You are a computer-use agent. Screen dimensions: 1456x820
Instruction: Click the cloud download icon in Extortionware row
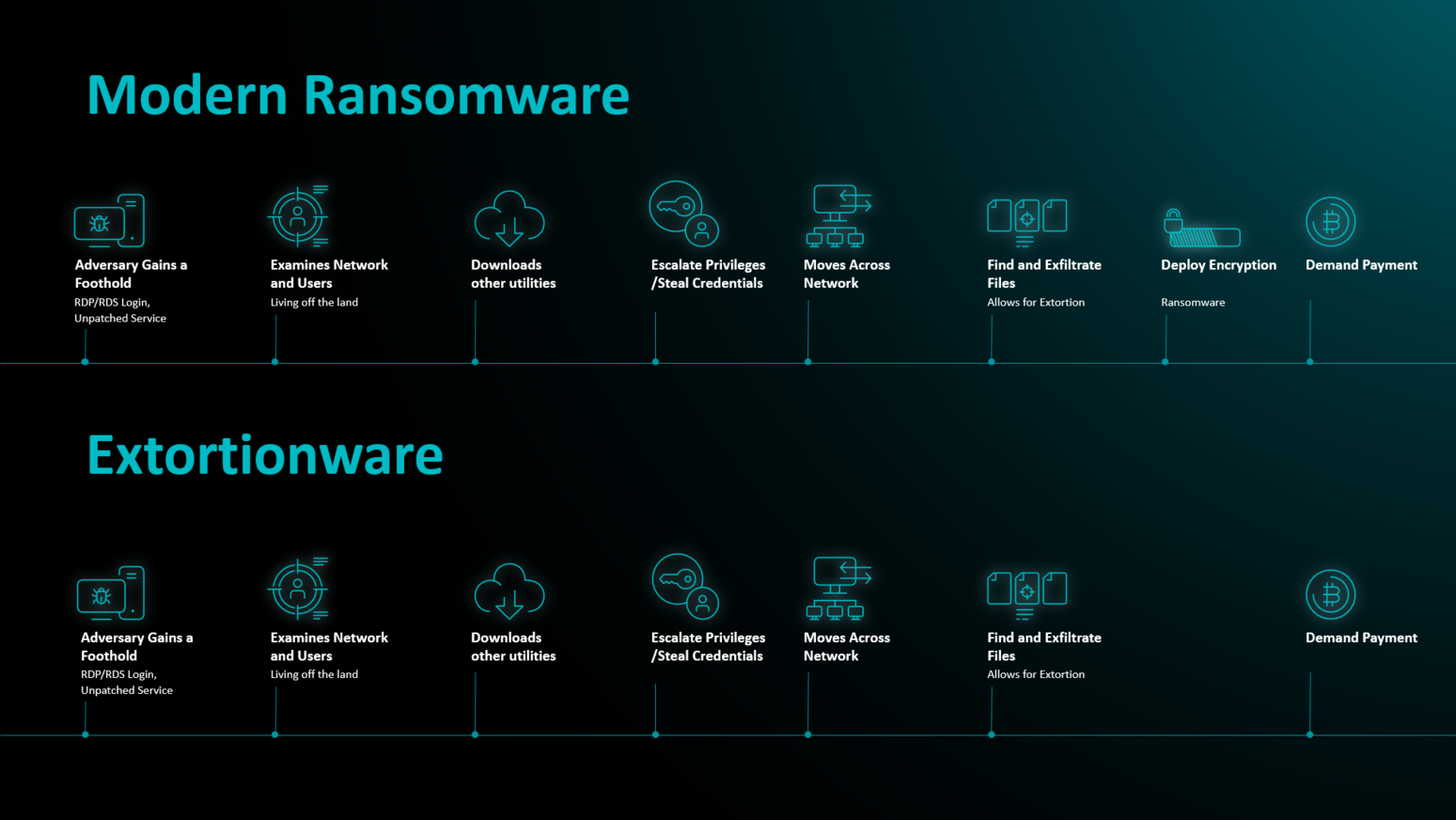509,591
